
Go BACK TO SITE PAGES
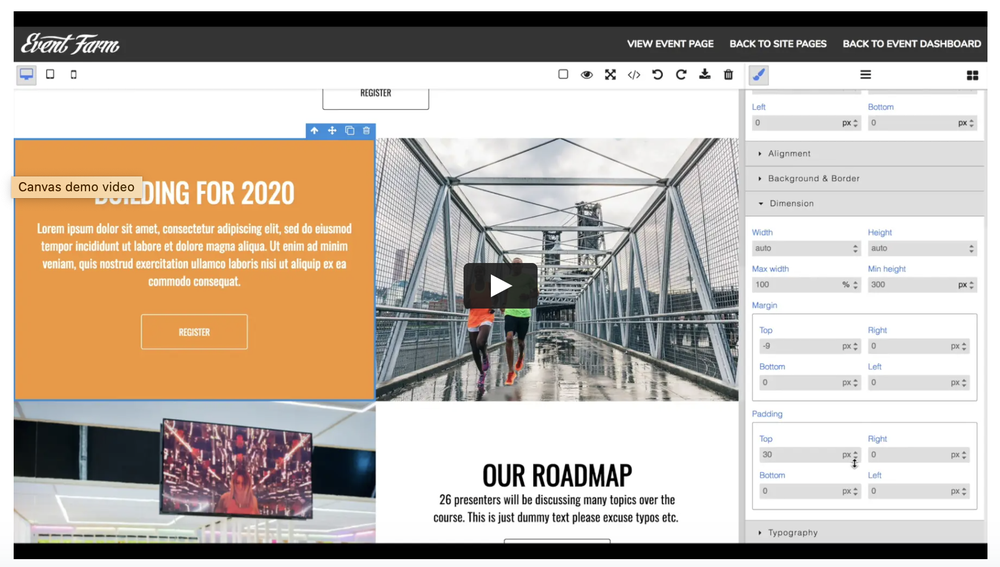(x=777, y=44)
